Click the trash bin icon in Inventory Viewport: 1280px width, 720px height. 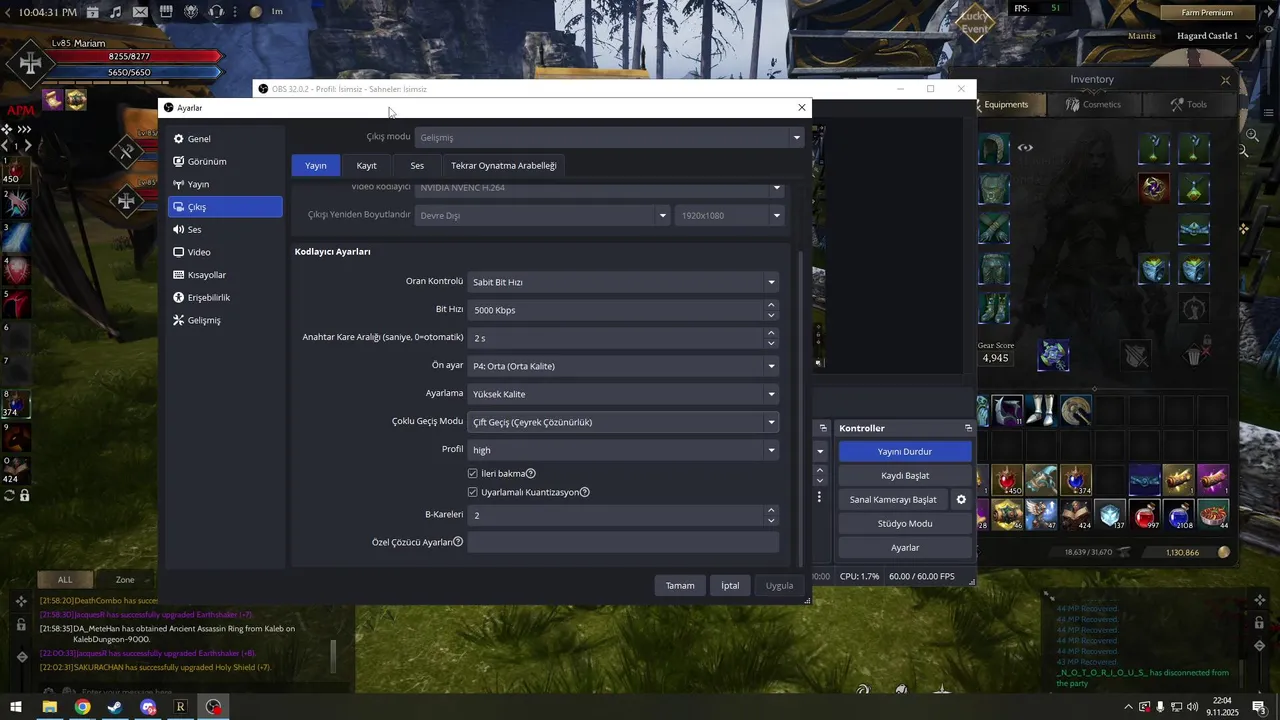pyautogui.click(x=1194, y=354)
